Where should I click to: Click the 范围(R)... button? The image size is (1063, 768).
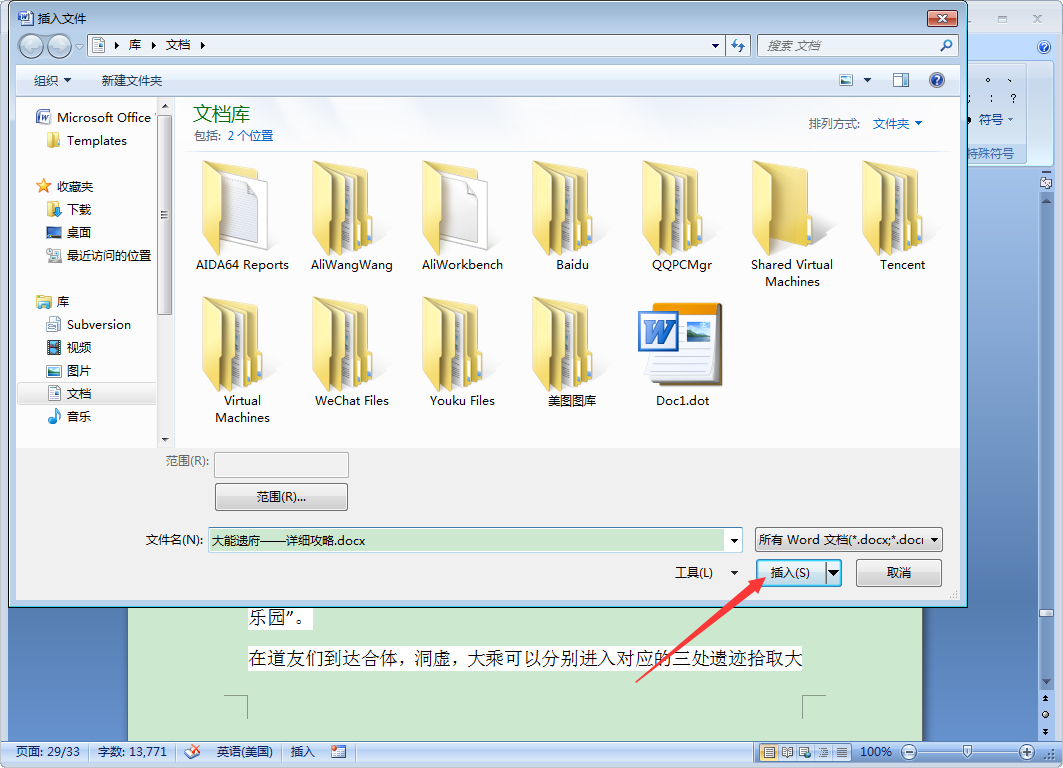(281, 496)
